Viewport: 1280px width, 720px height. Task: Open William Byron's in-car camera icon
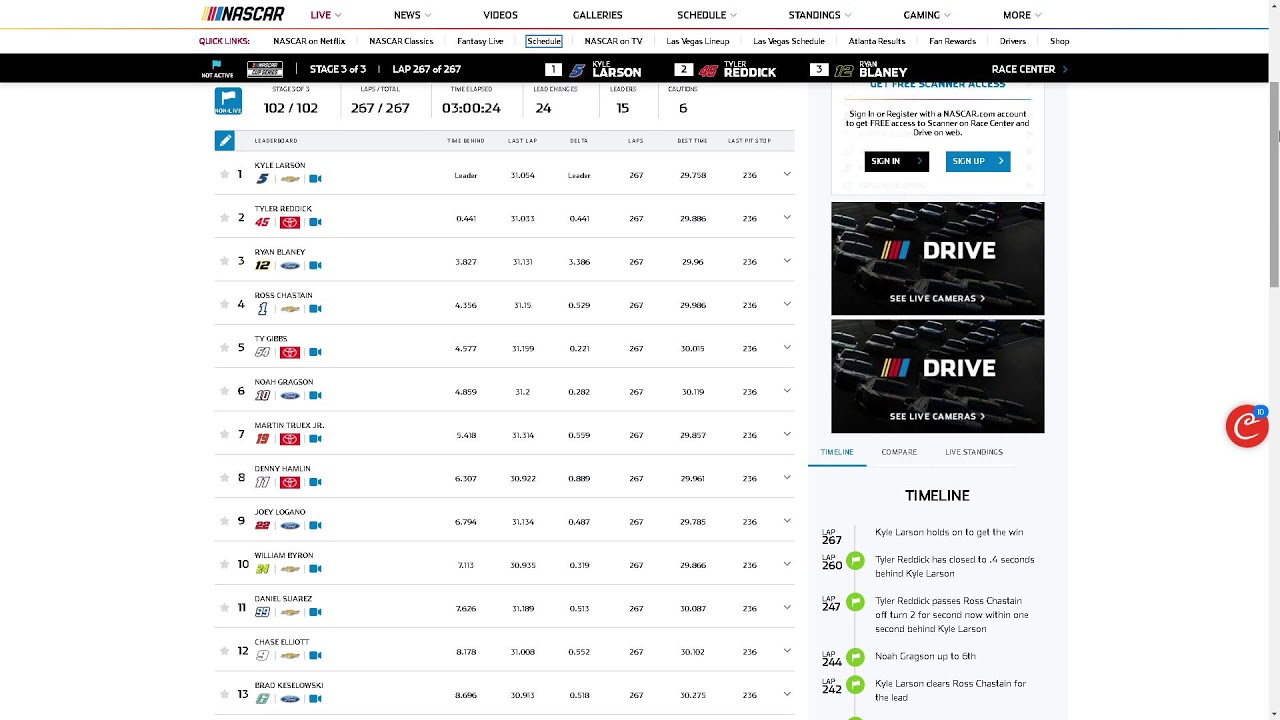tap(315, 569)
